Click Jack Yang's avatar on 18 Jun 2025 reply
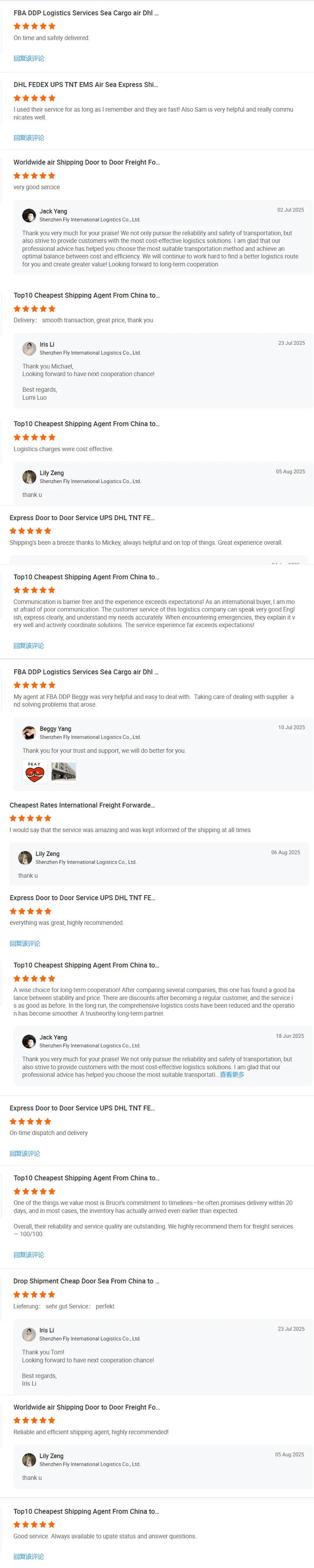This screenshot has width=314, height=1568. pos(29,1041)
